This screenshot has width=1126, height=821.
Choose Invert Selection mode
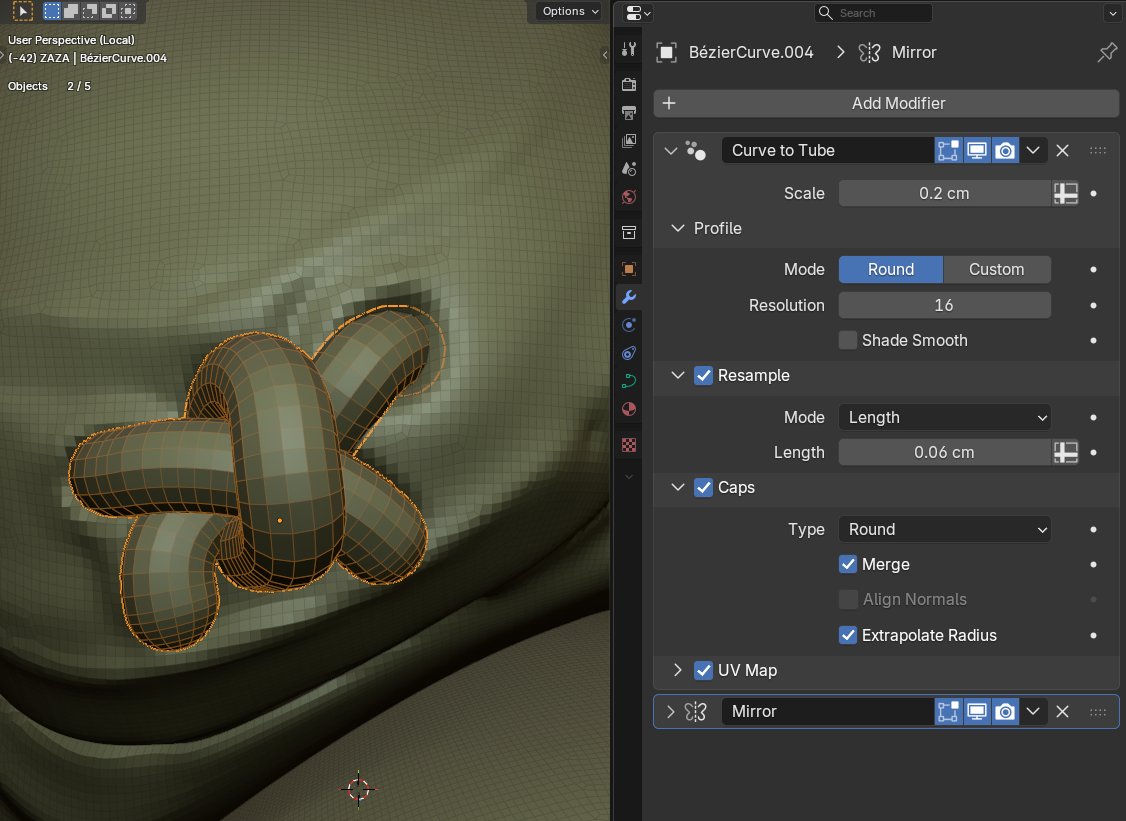(x=109, y=11)
